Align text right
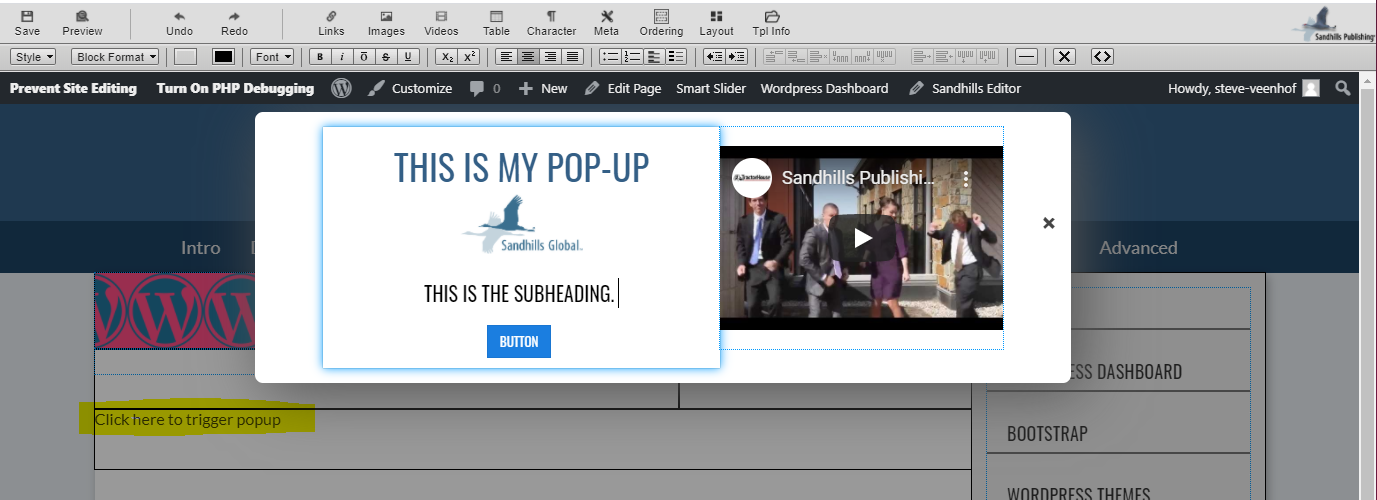This screenshot has width=1377, height=500. (x=551, y=57)
